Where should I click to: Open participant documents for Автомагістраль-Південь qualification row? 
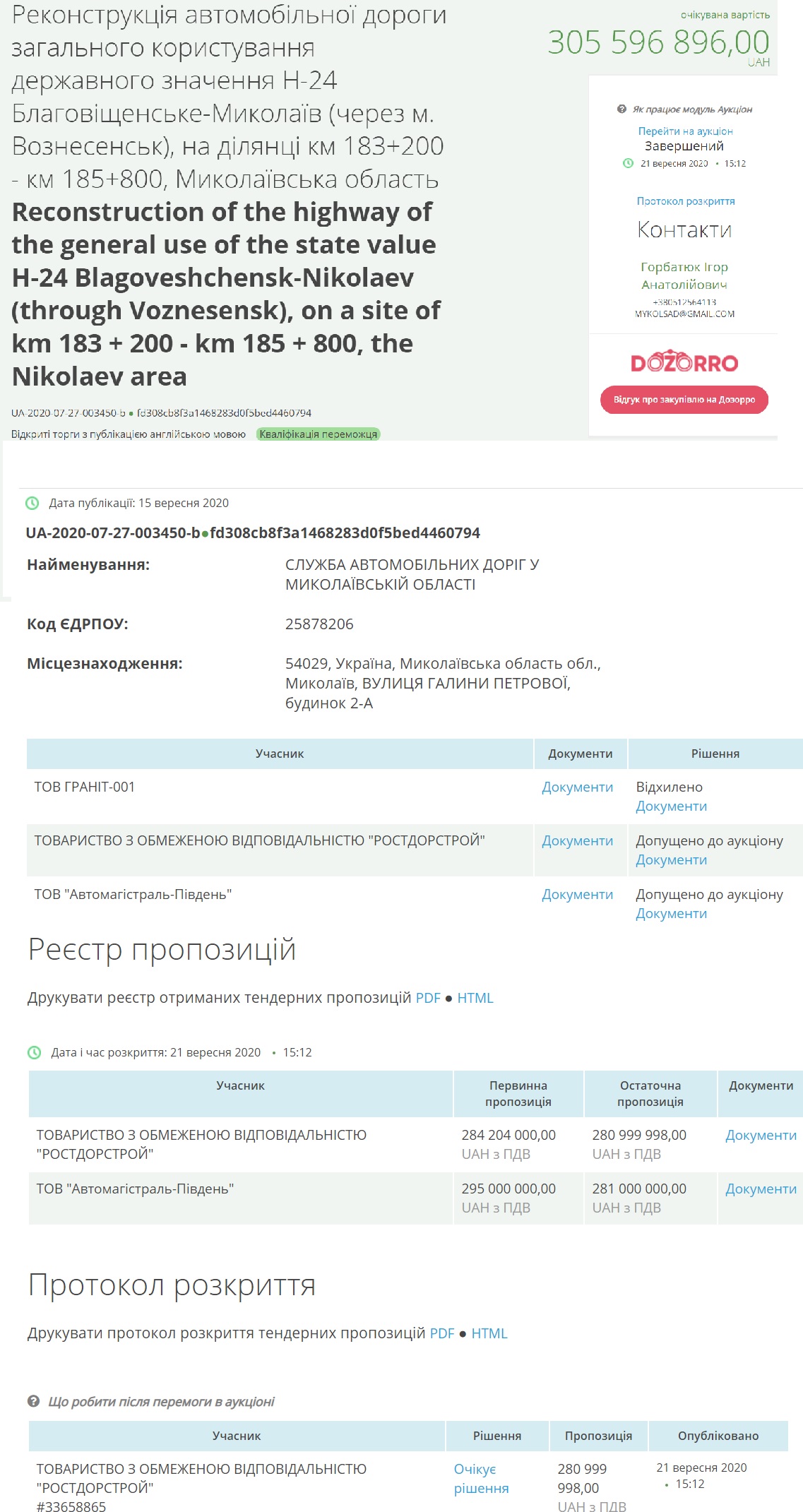577,895
